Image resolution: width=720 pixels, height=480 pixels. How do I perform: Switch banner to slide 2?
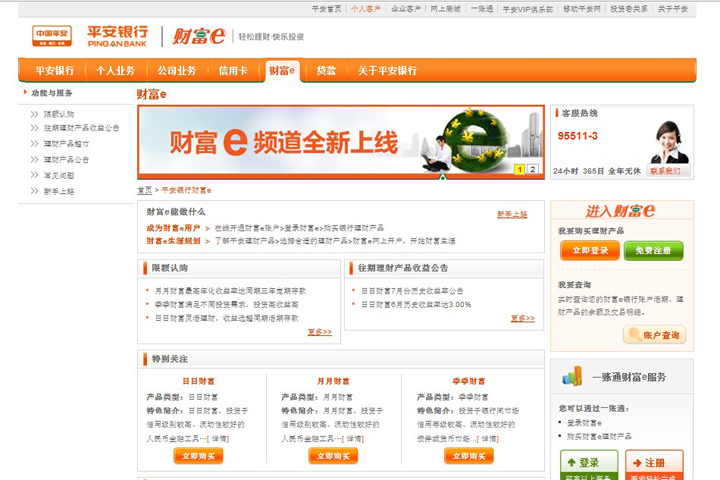pyautogui.click(x=533, y=169)
